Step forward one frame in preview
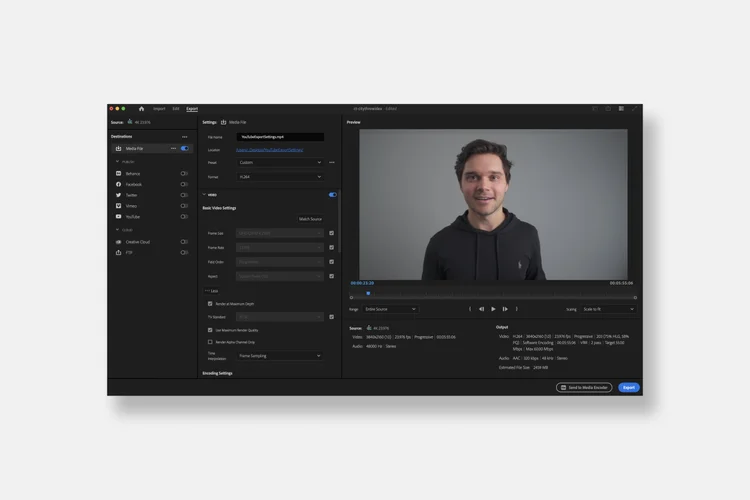 [505, 309]
